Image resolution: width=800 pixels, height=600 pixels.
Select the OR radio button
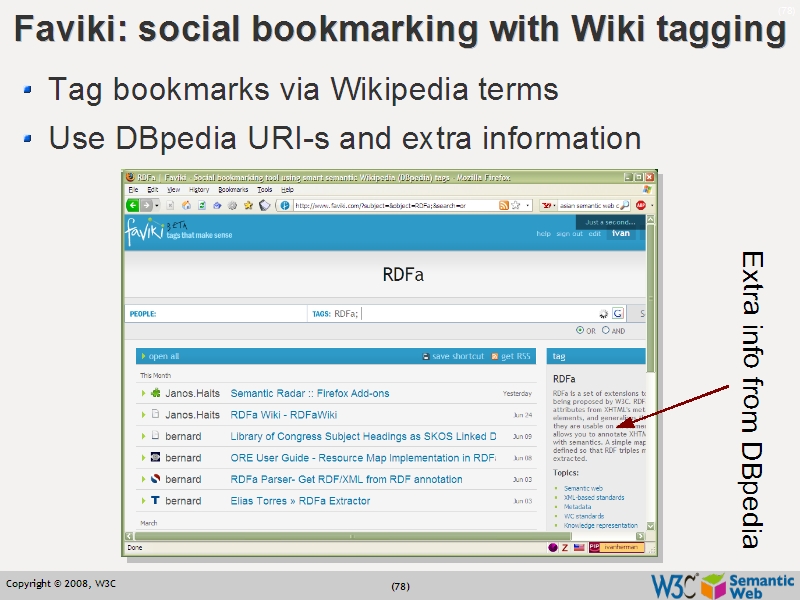pos(580,329)
